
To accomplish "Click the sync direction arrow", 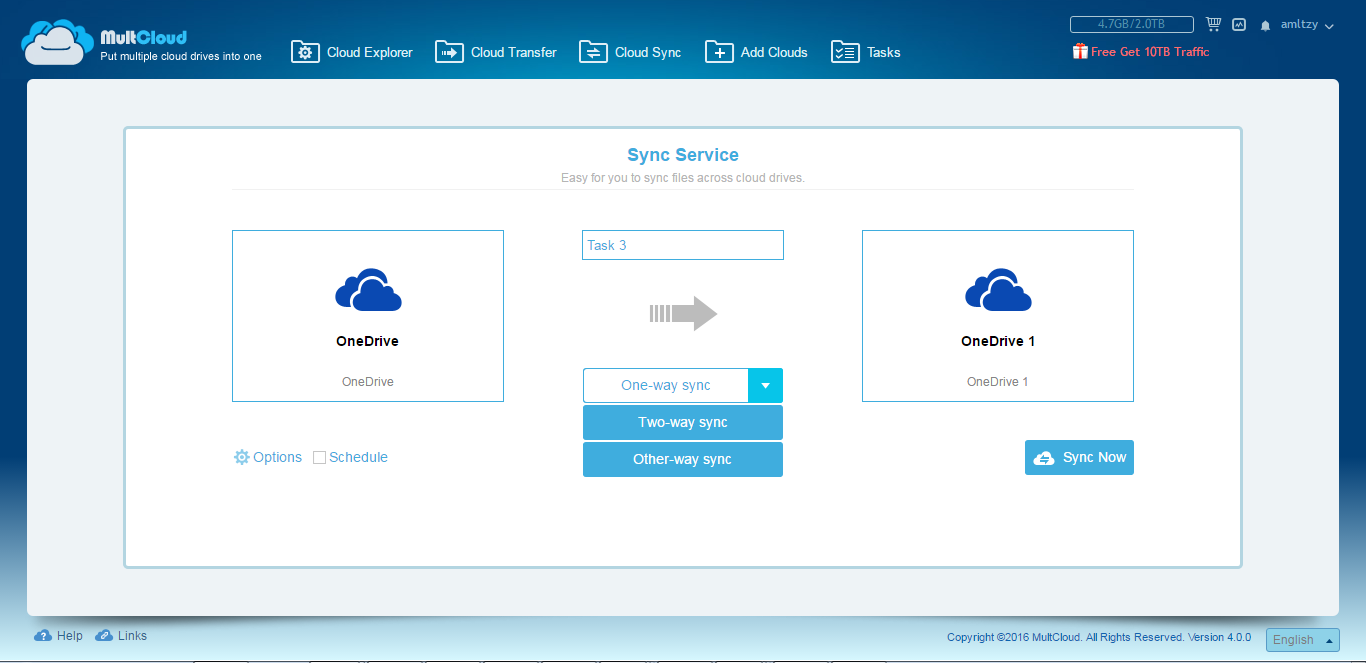I will click(683, 313).
